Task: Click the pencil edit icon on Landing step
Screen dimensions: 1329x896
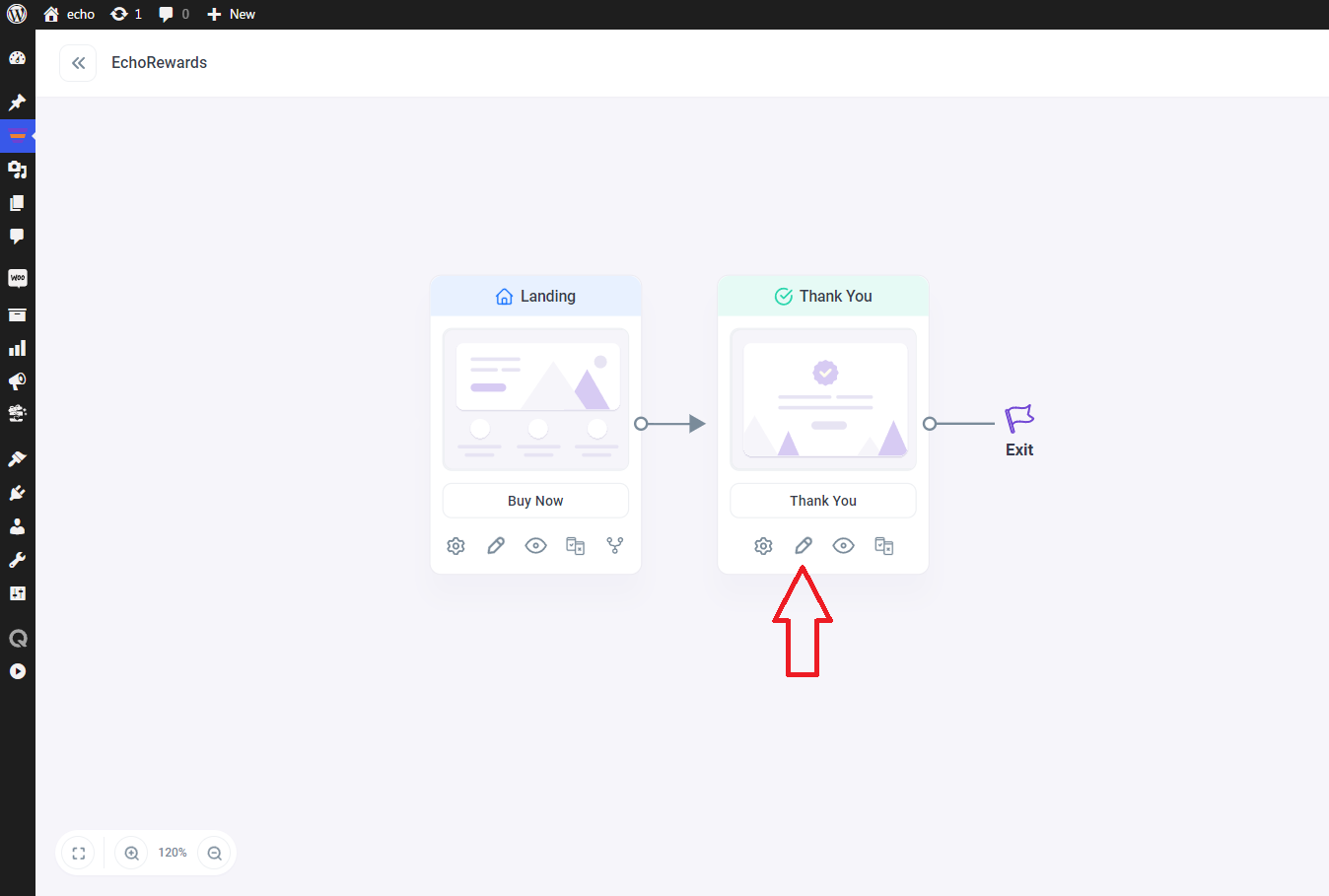Action: (x=496, y=546)
